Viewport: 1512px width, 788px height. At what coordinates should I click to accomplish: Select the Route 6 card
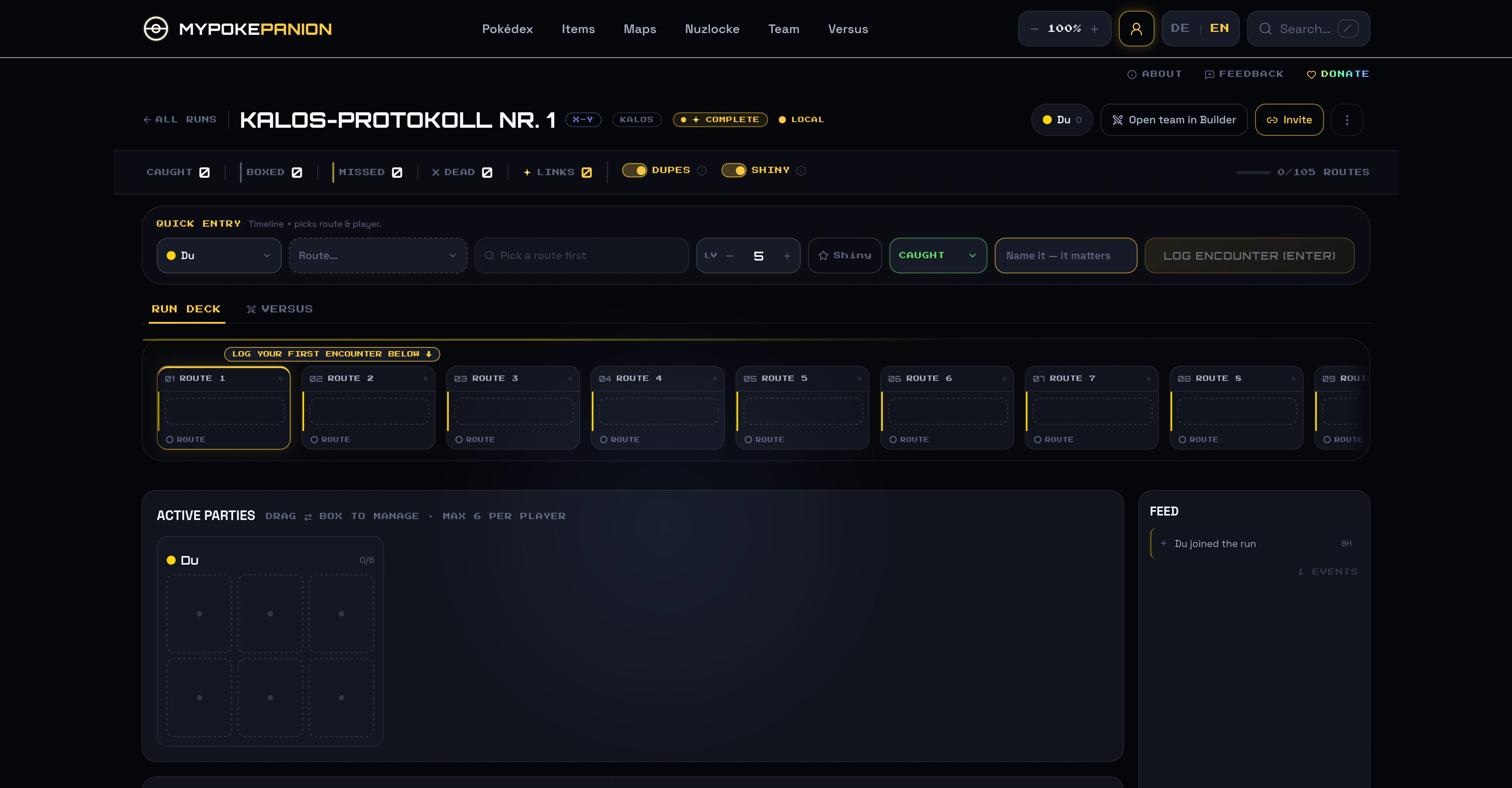coord(947,407)
